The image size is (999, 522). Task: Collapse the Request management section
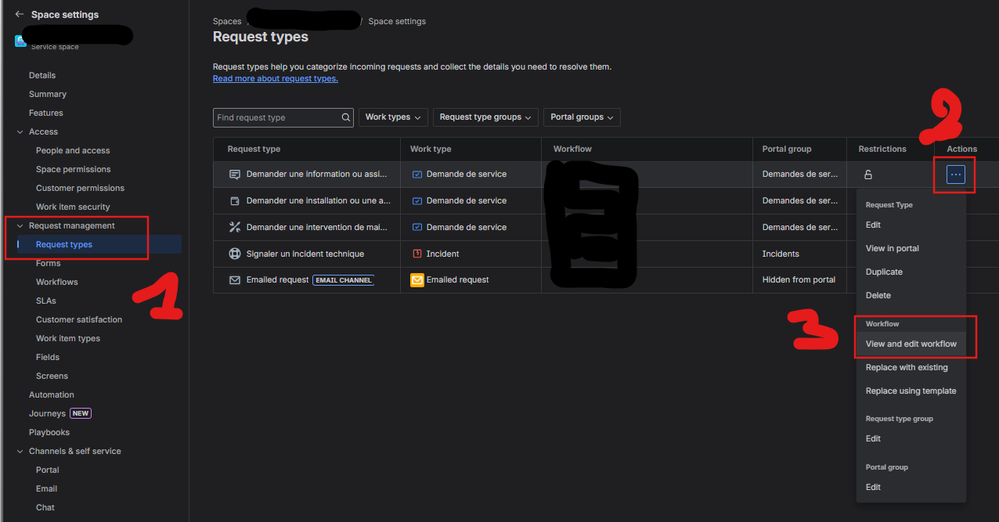tap(20, 226)
